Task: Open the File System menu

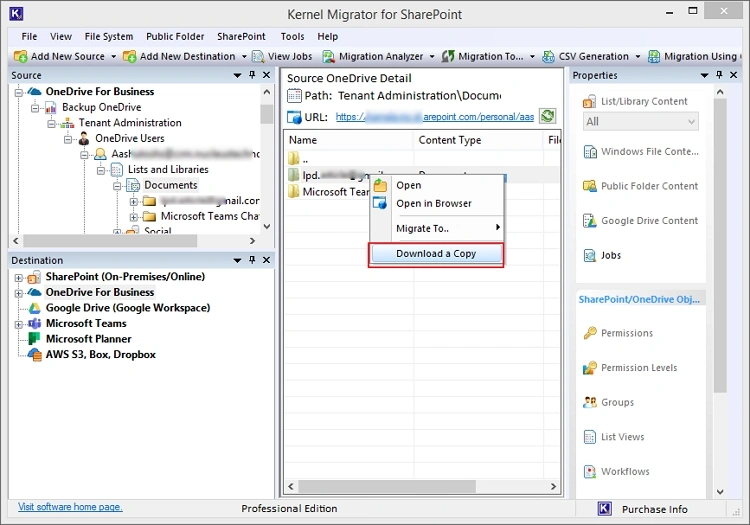Action: pos(109,36)
